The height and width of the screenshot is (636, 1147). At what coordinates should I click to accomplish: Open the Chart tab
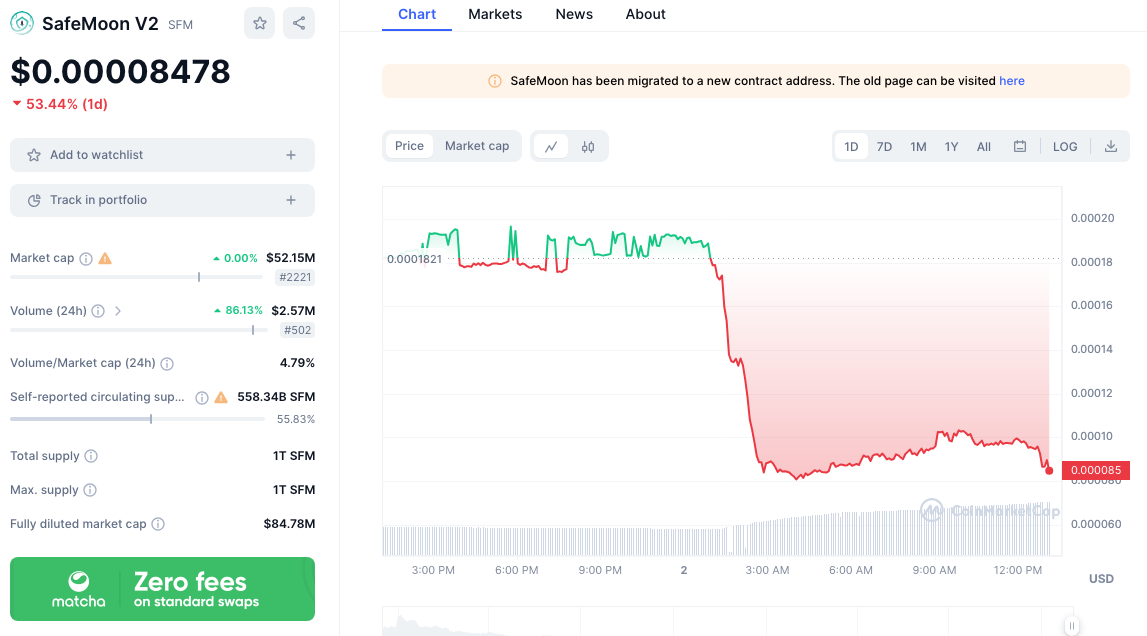[417, 15]
